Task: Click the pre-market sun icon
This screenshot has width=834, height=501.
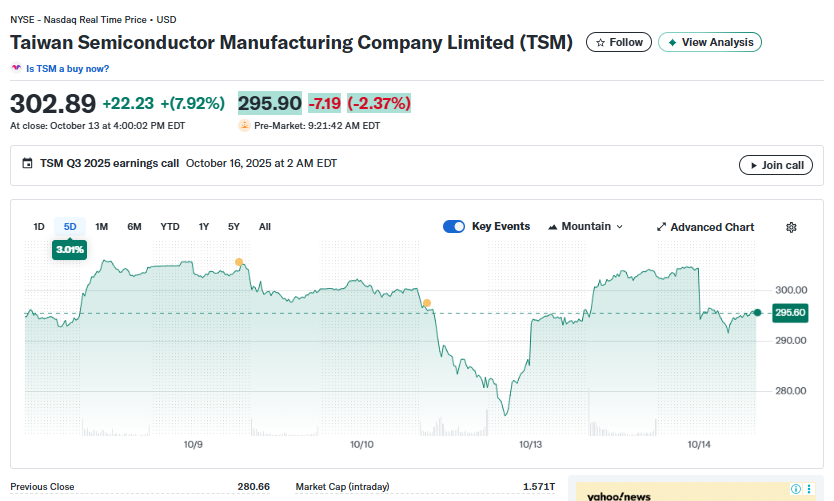Action: (244, 126)
